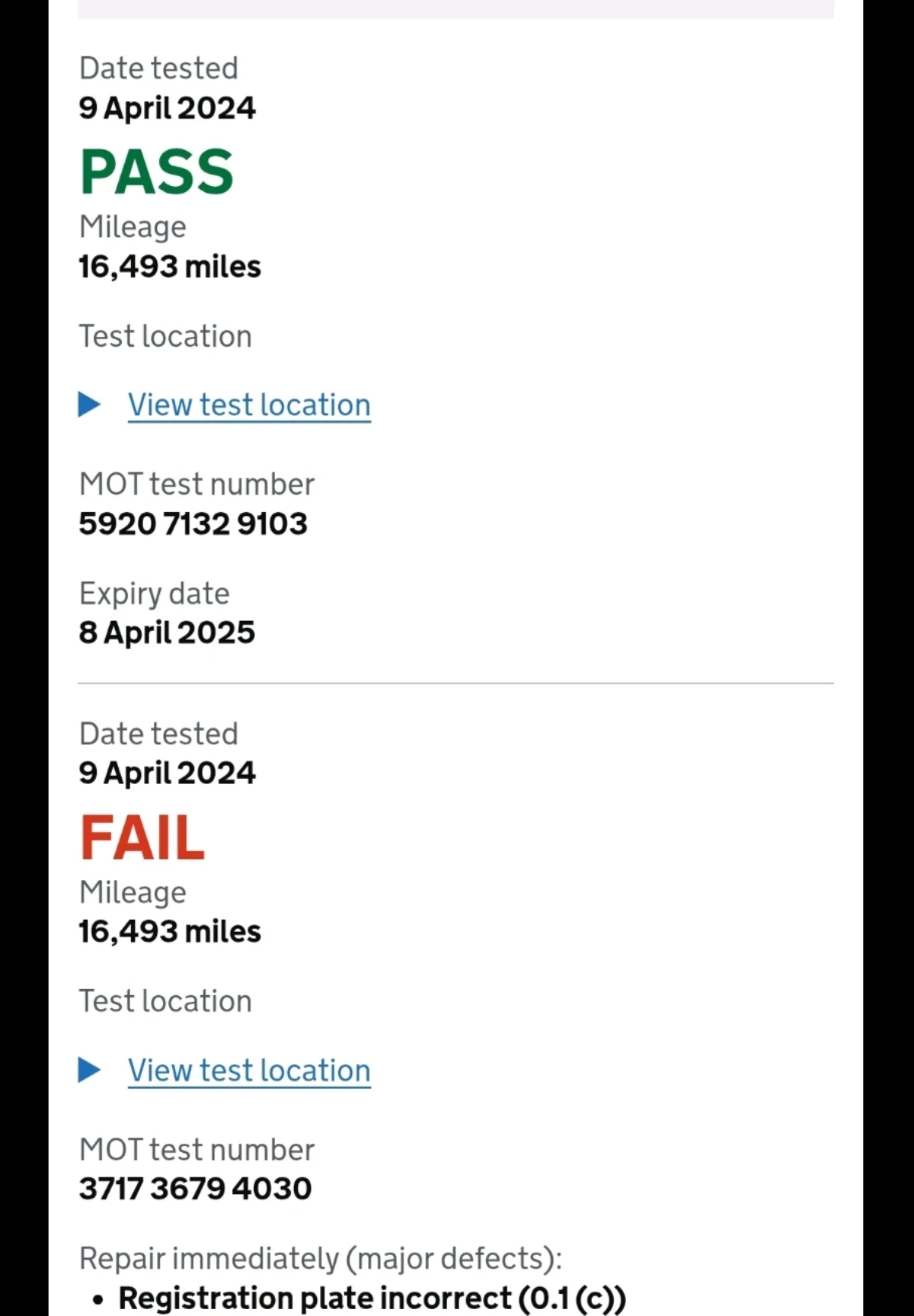Click the Registration plate incorrect defect item
The image size is (914, 1316).
pos(372,1298)
